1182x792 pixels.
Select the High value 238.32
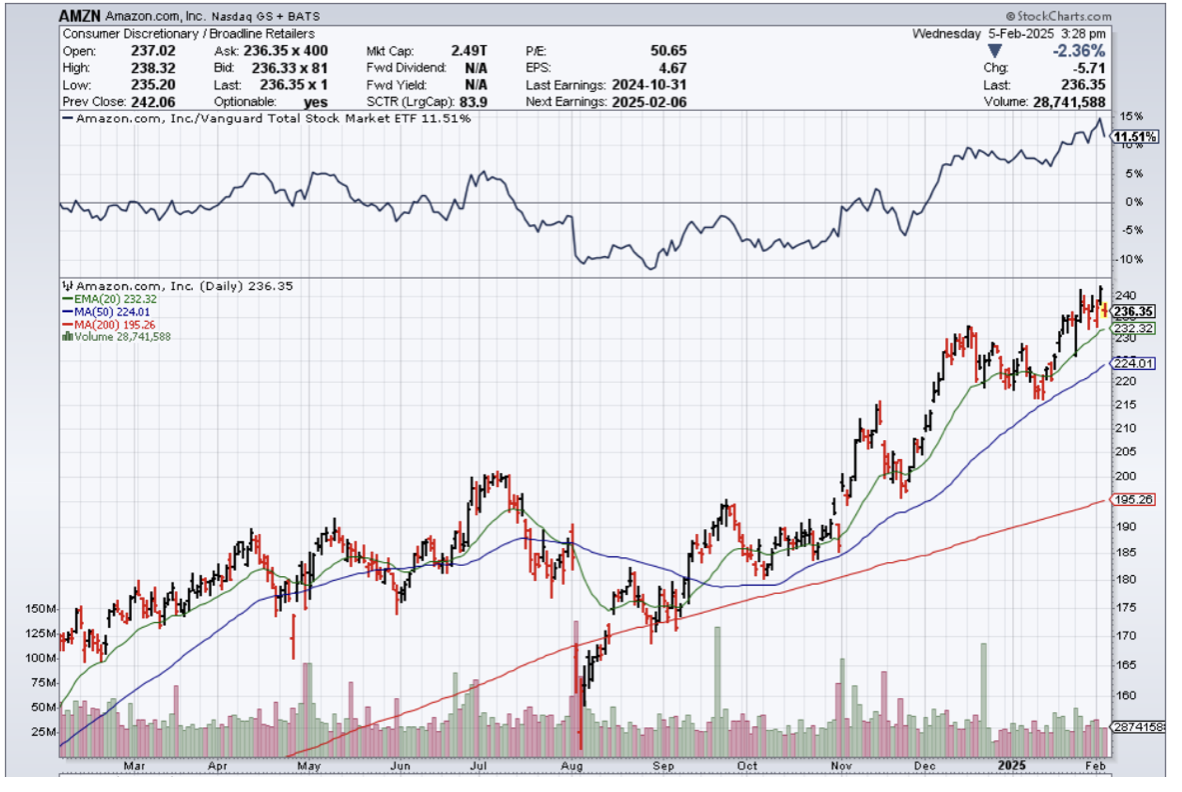tap(153, 68)
